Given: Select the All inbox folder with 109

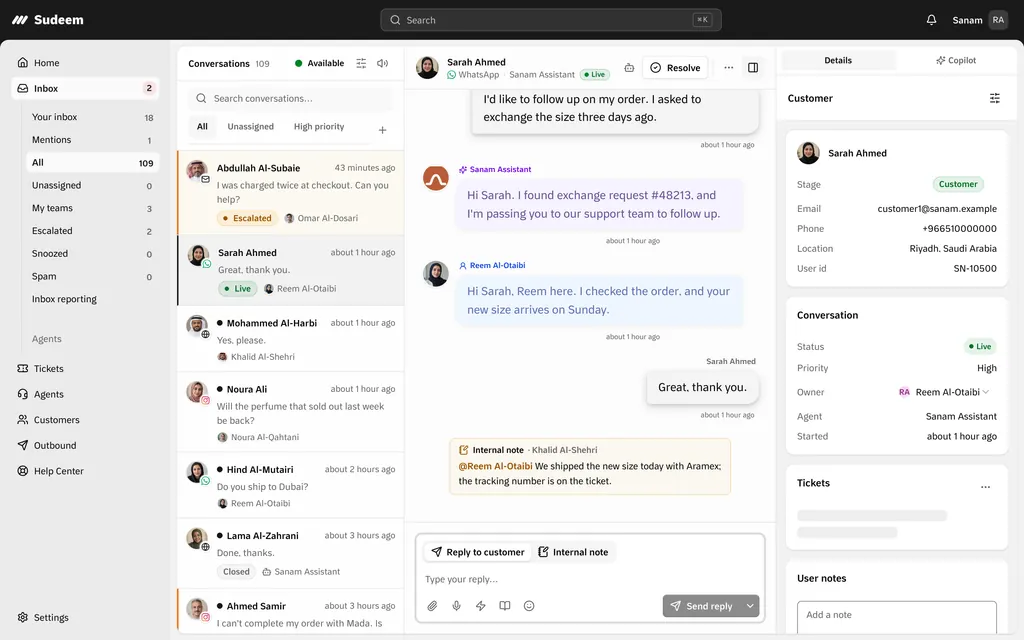Looking at the screenshot, I should (x=92, y=163).
